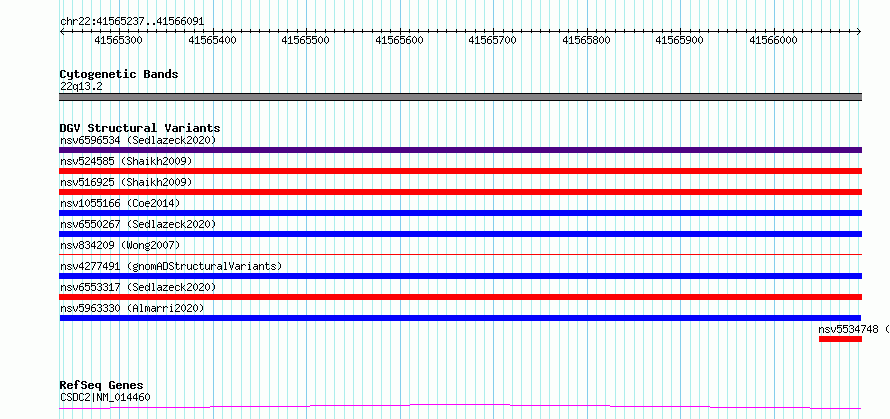Click the blue bar under nsv6550267
This screenshot has width=890, height=419.
[460, 234]
